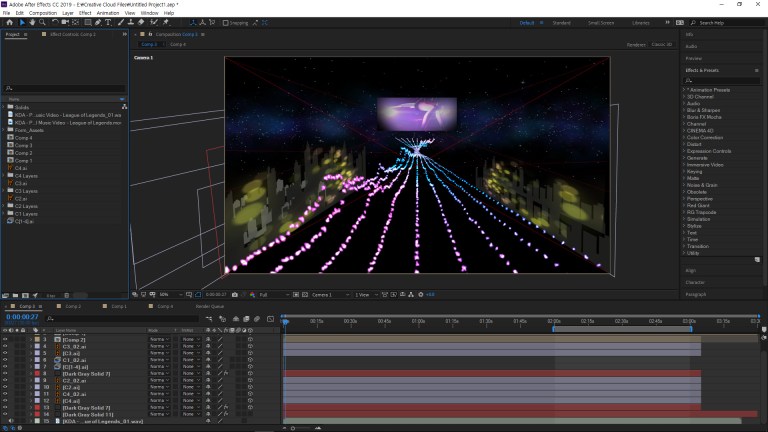Switch to the Standard workspace
Image resolution: width=768 pixels, height=432 pixels.
[x=562, y=22]
